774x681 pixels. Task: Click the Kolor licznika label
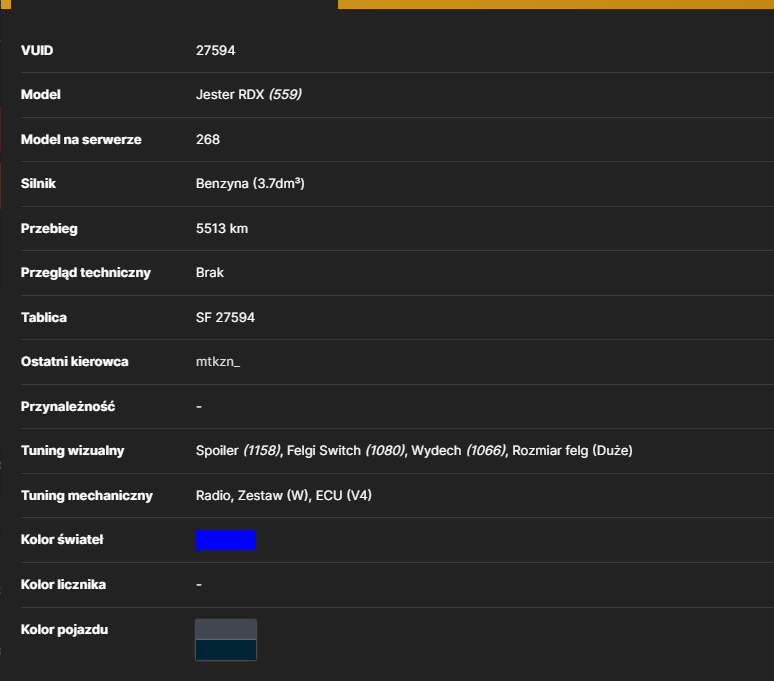[x=63, y=585]
